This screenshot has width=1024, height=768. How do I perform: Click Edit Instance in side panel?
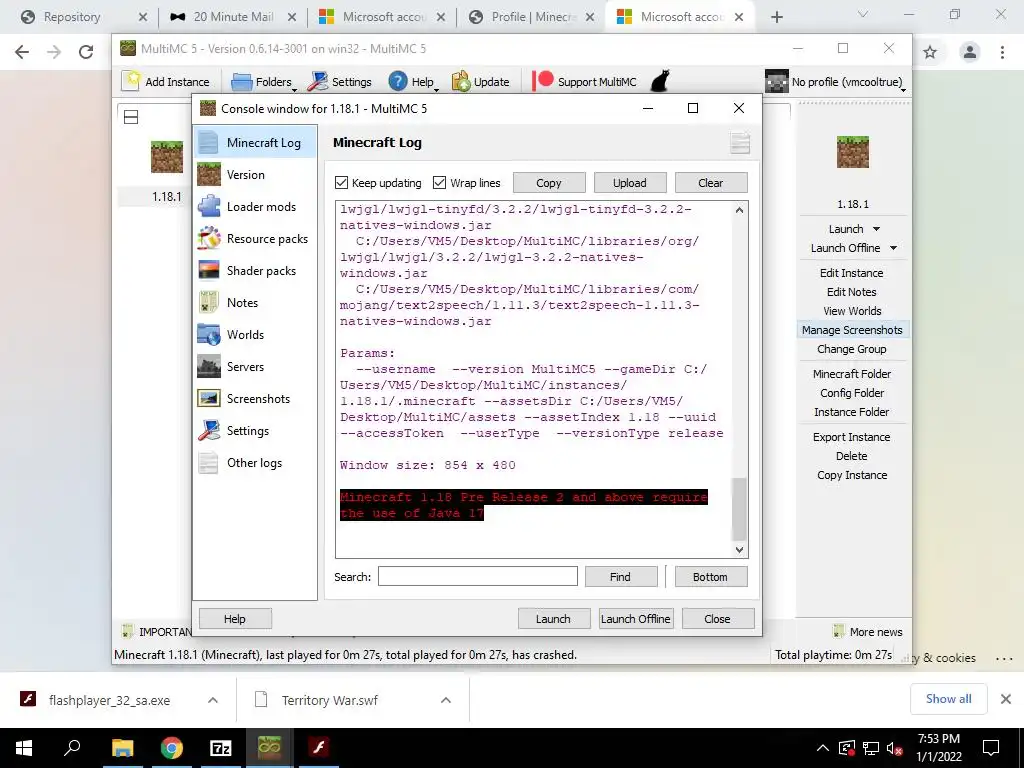click(x=852, y=273)
